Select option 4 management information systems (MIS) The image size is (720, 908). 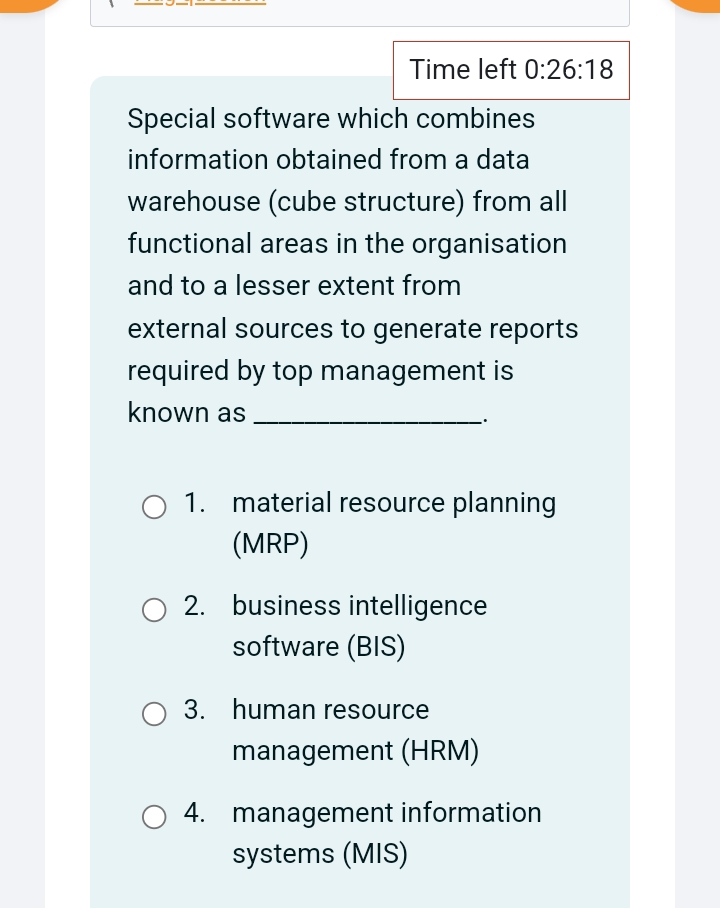(x=154, y=817)
